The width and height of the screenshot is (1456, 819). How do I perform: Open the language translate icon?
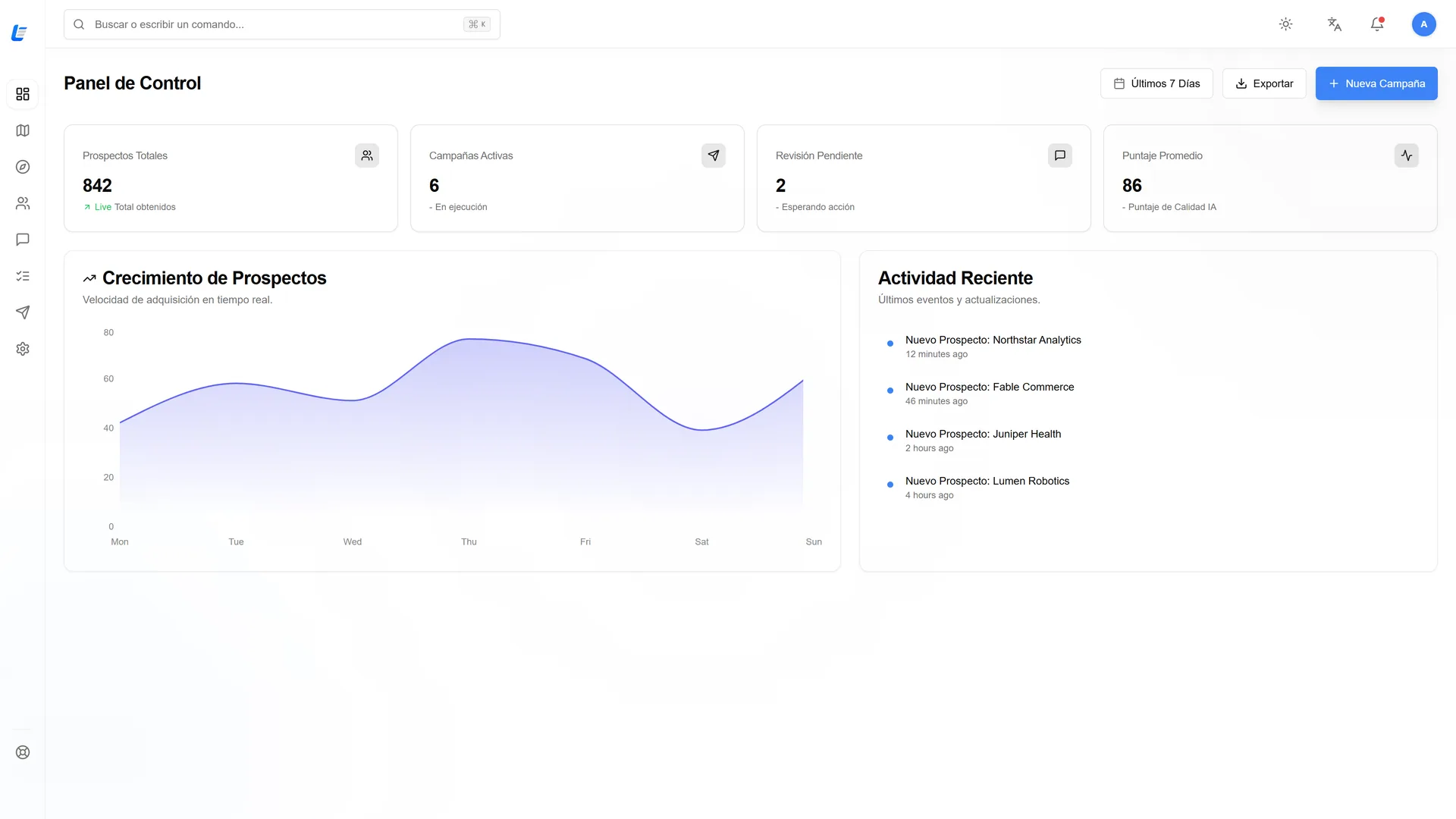[1335, 24]
